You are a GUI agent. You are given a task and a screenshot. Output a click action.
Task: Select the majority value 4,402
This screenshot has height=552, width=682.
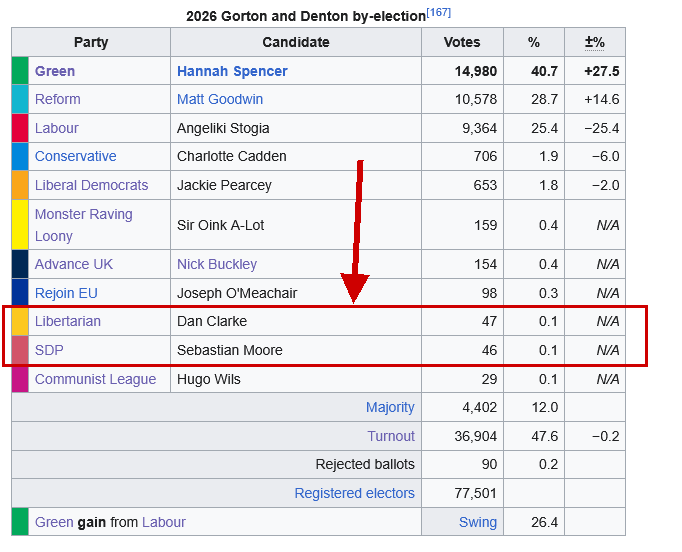pos(479,407)
